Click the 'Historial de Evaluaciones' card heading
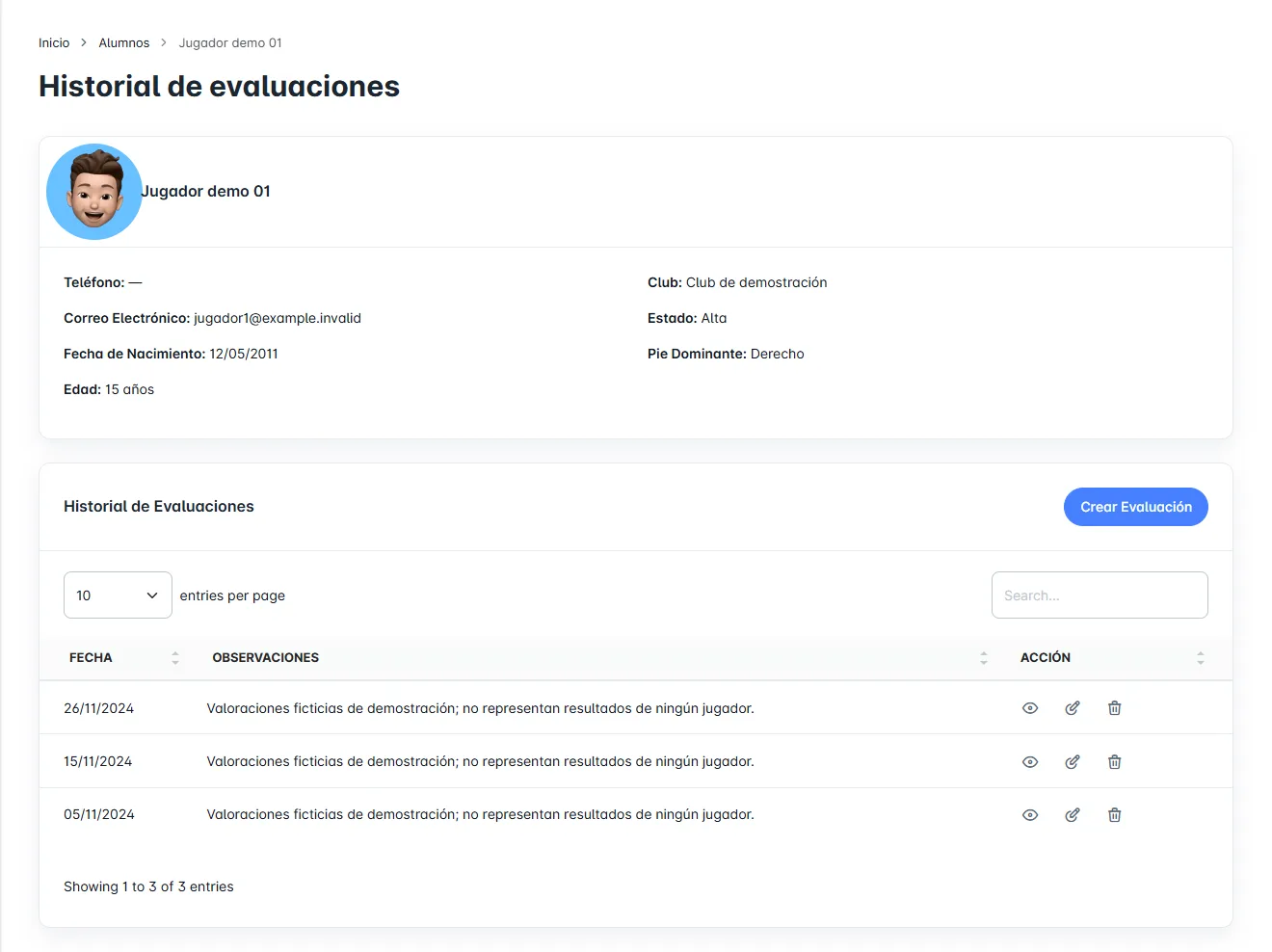Image resolution: width=1272 pixels, height=952 pixels. pyautogui.click(x=159, y=507)
